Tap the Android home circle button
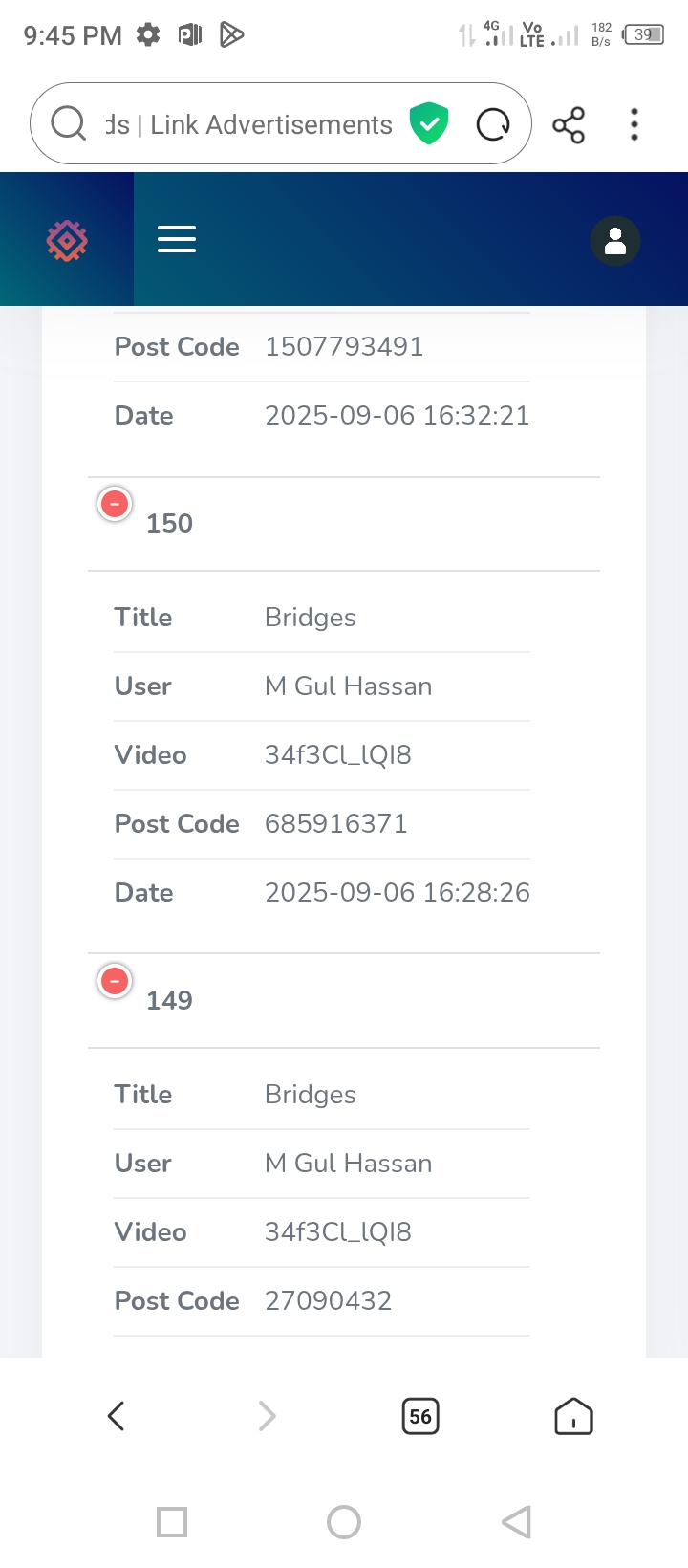Image resolution: width=688 pixels, height=1568 pixels. pyautogui.click(x=344, y=1521)
